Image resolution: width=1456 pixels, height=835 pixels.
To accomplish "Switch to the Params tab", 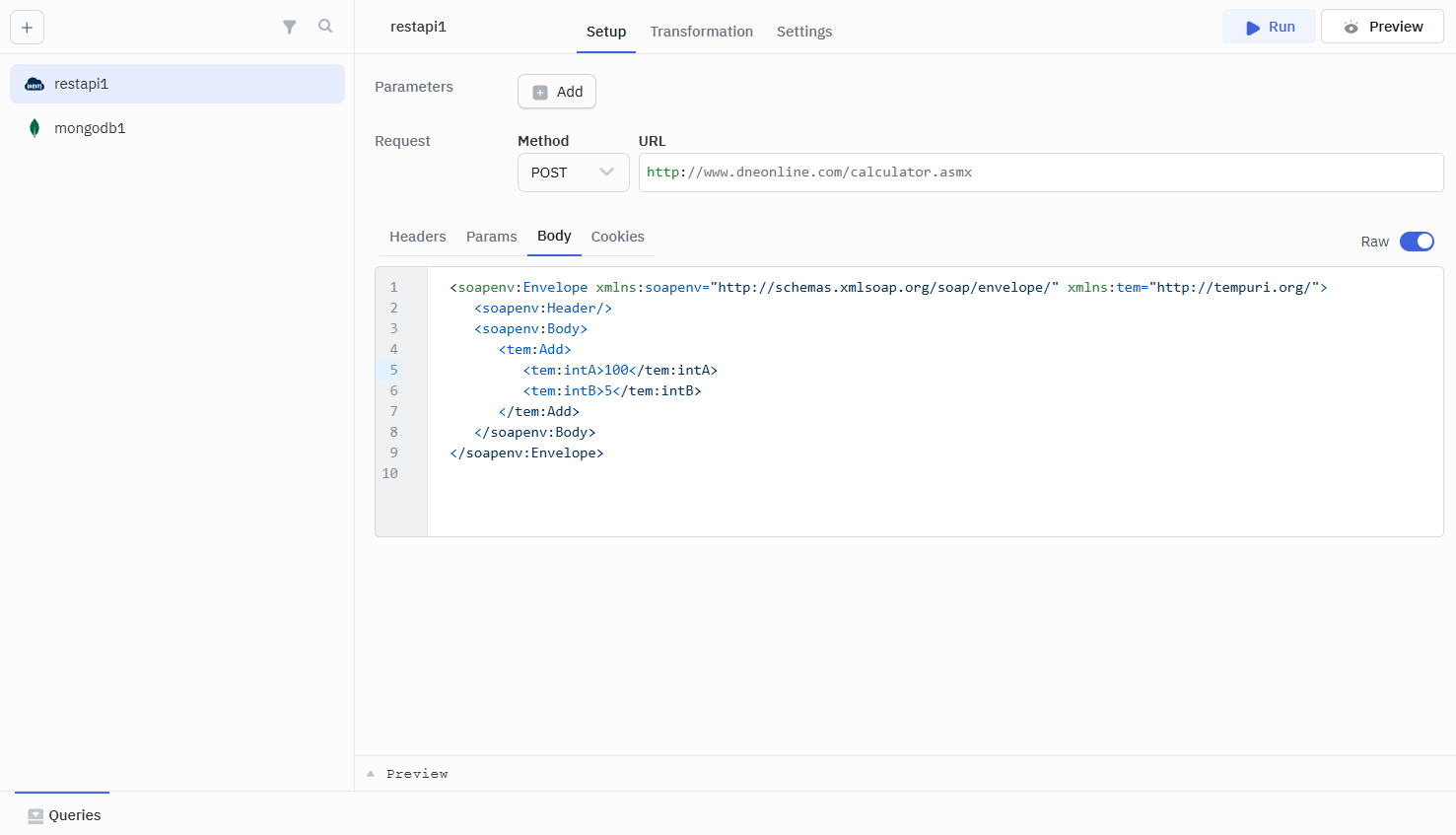I will point(491,237).
